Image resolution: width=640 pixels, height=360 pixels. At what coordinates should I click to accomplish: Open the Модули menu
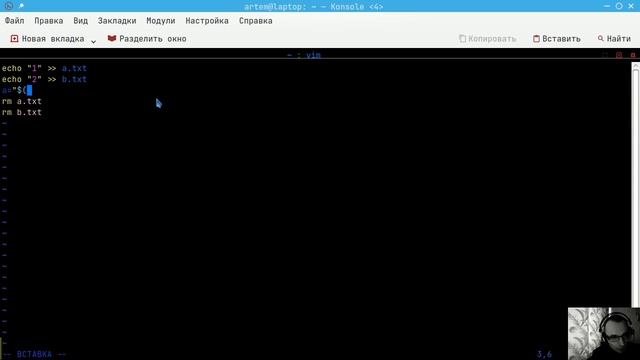tap(160, 21)
